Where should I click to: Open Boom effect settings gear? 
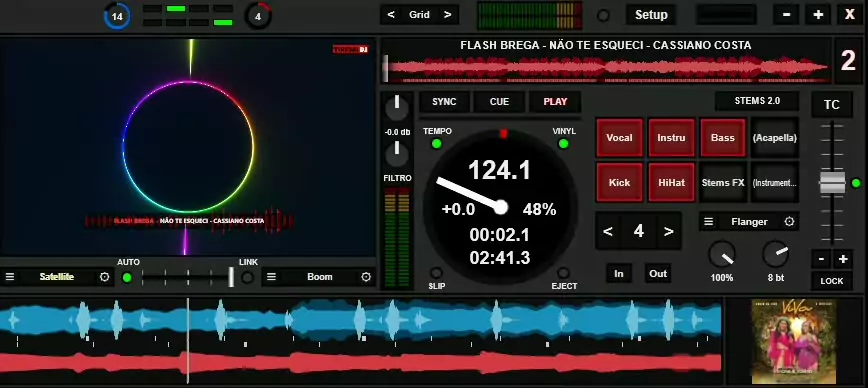366,277
